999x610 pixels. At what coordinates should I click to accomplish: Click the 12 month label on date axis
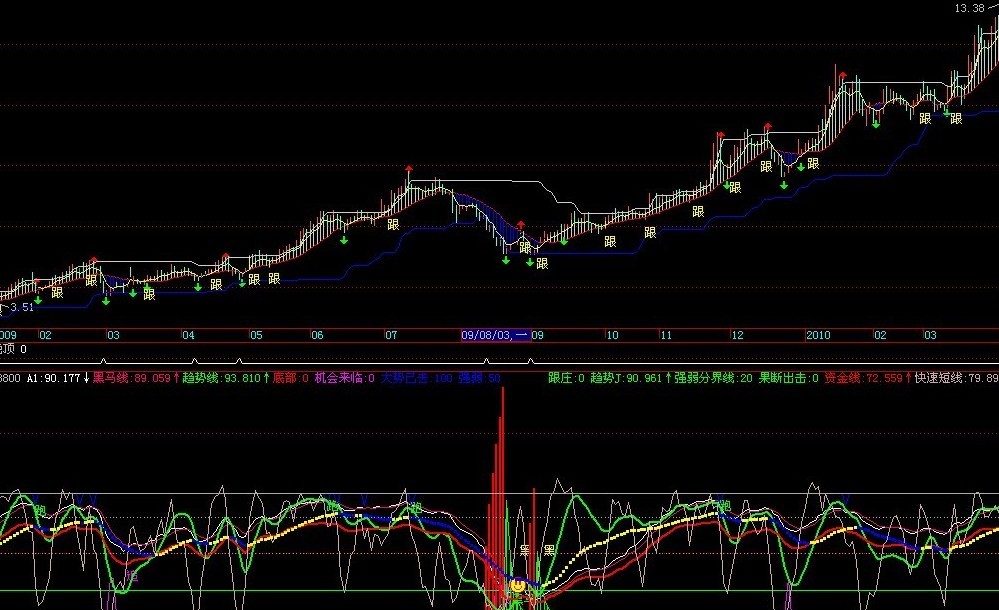(x=737, y=335)
